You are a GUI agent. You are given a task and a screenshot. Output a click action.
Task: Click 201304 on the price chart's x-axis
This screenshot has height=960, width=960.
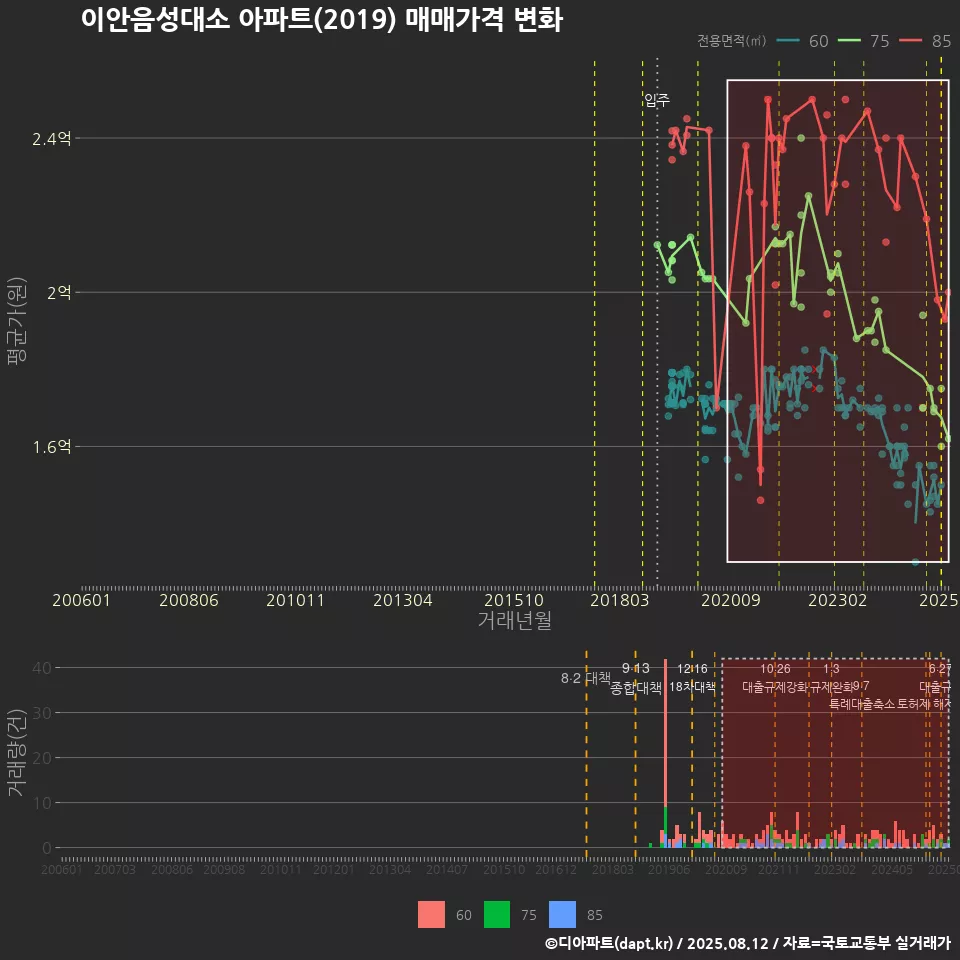click(403, 600)
